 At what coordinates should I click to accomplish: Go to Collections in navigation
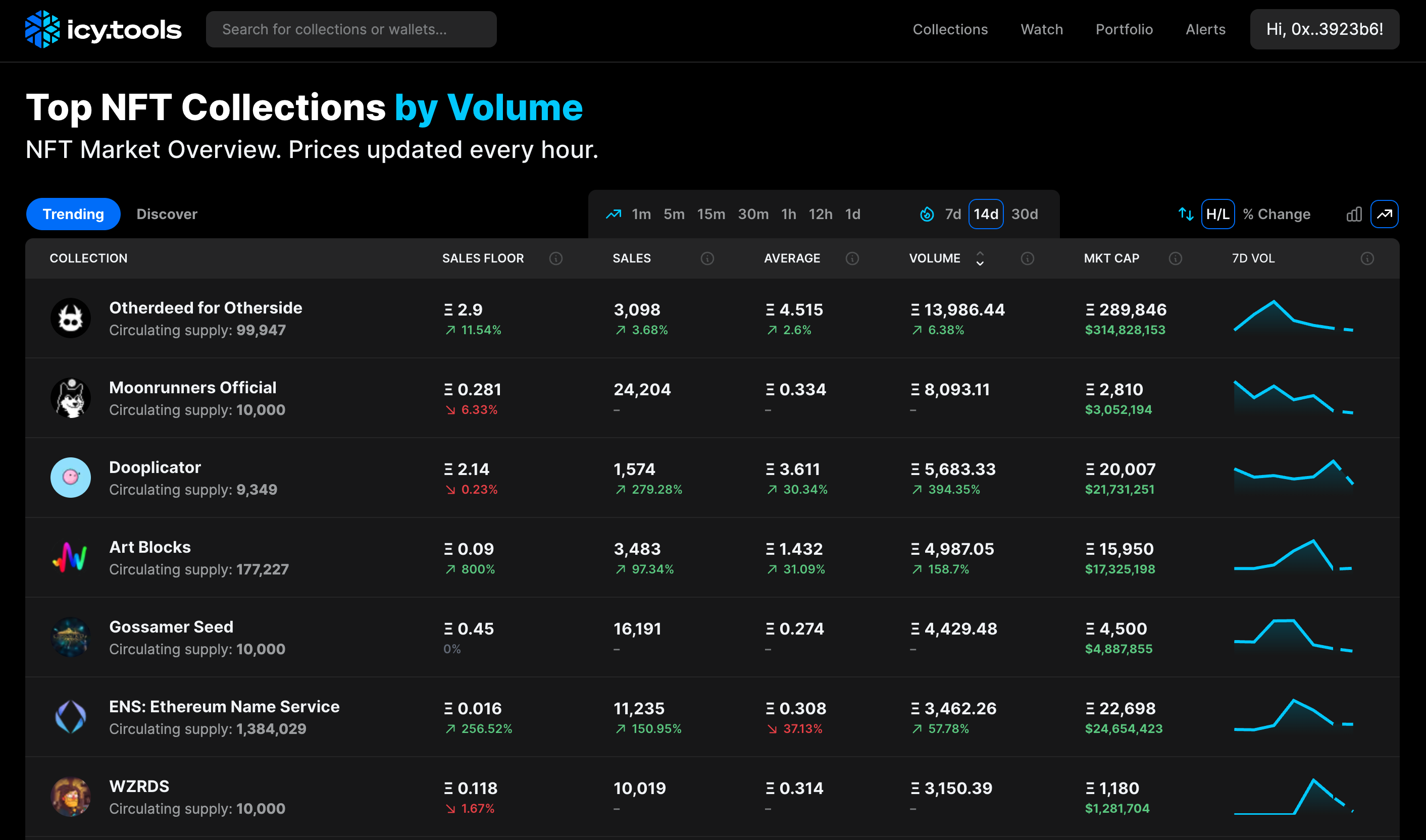(950, 29)
